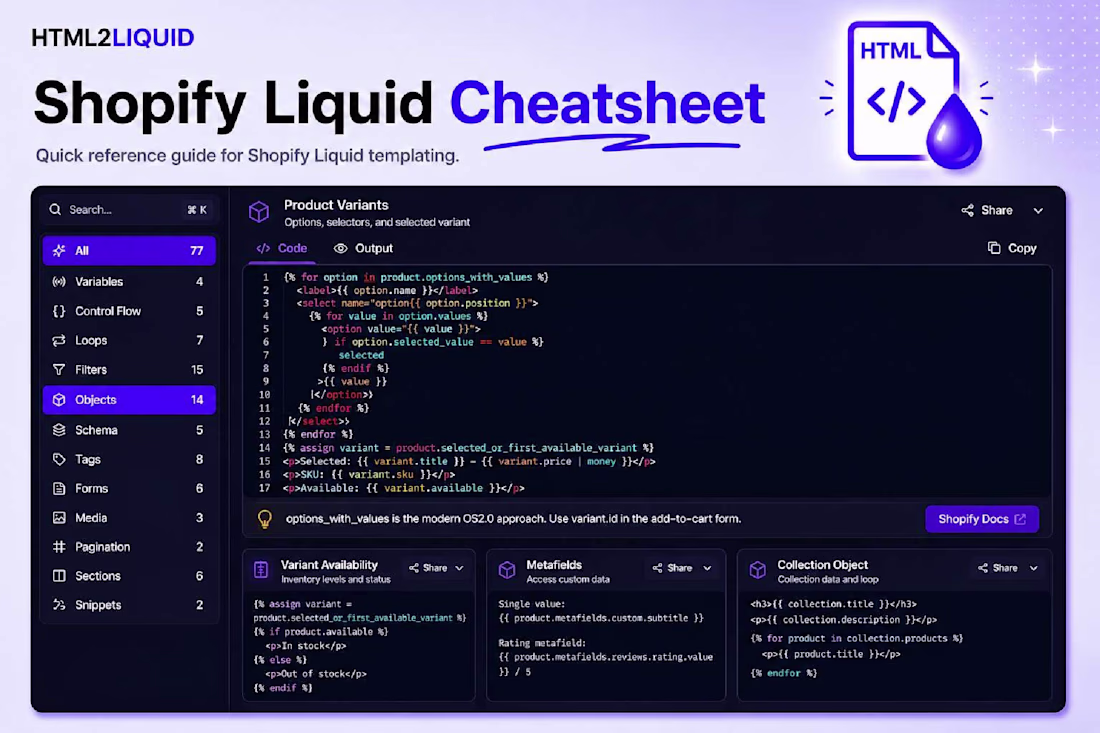Open the Shopify Docs link

[x=981, y=519]
